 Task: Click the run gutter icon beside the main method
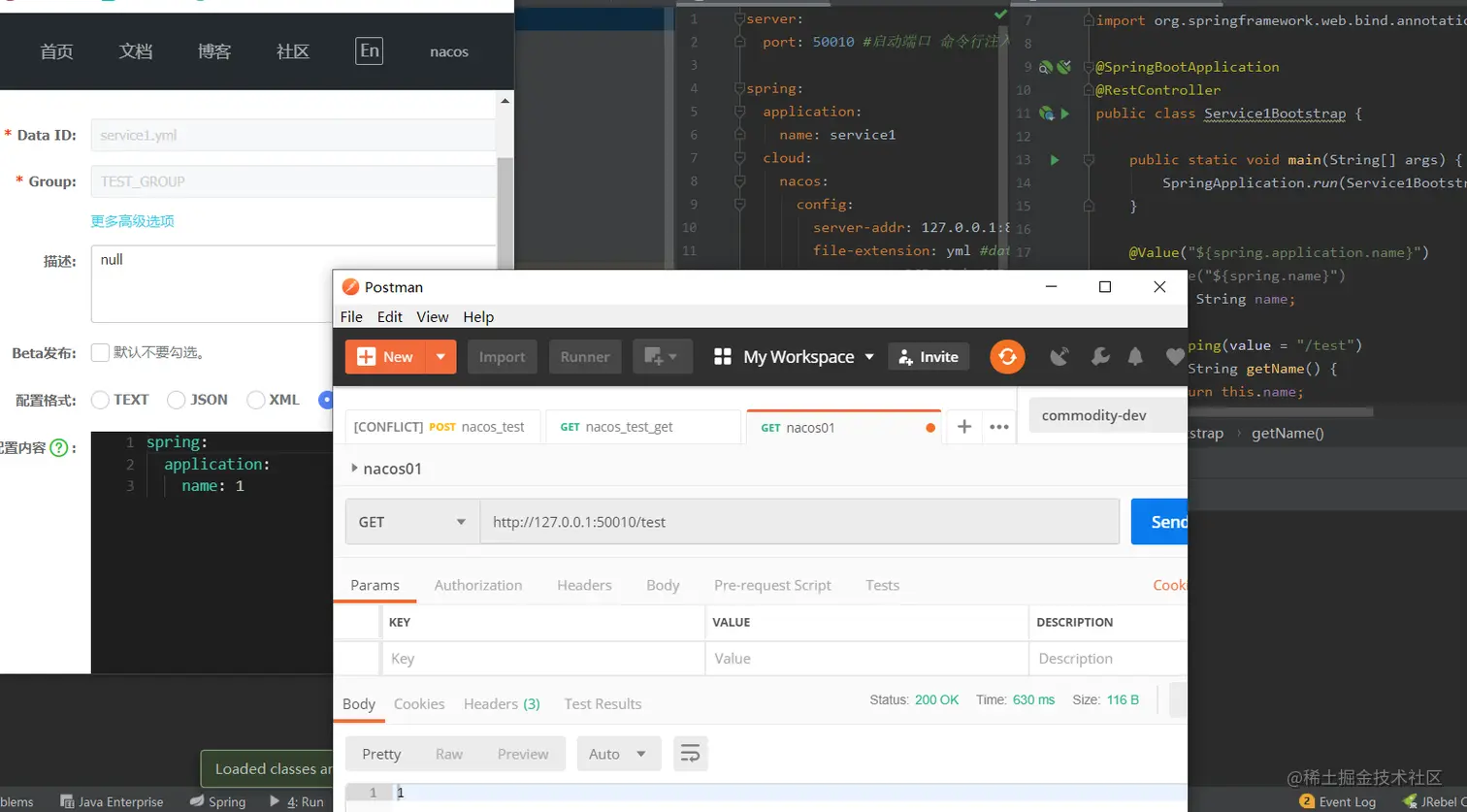coord(1055,160)
